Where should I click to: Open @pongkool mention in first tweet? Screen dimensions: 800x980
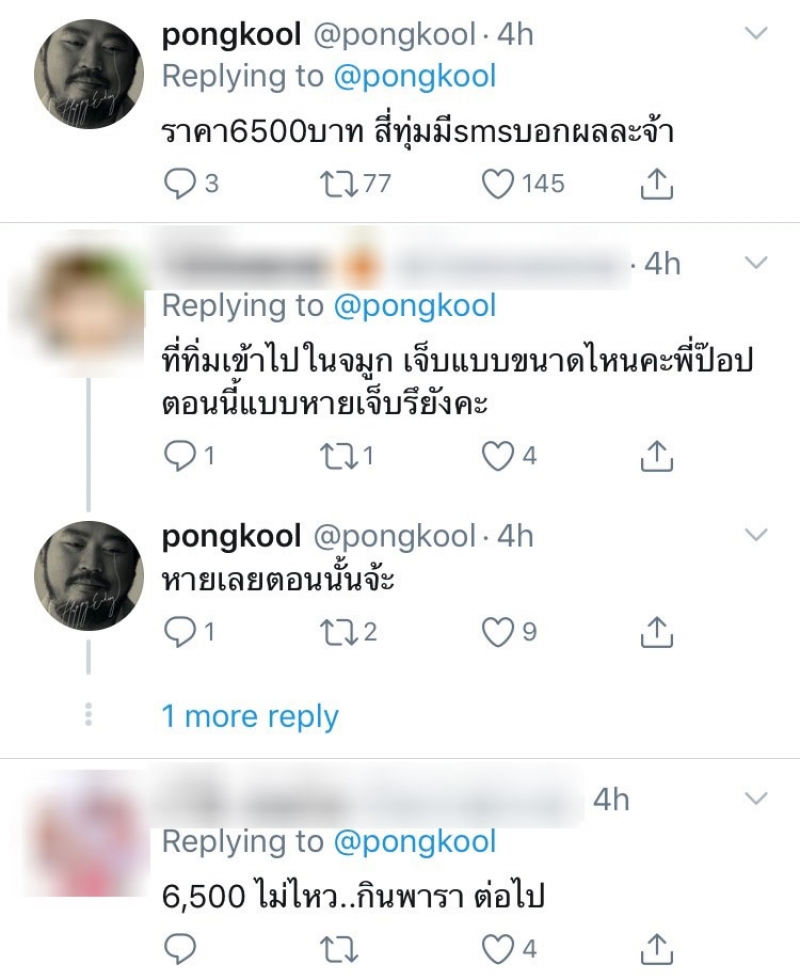click(x=415, y=76)
